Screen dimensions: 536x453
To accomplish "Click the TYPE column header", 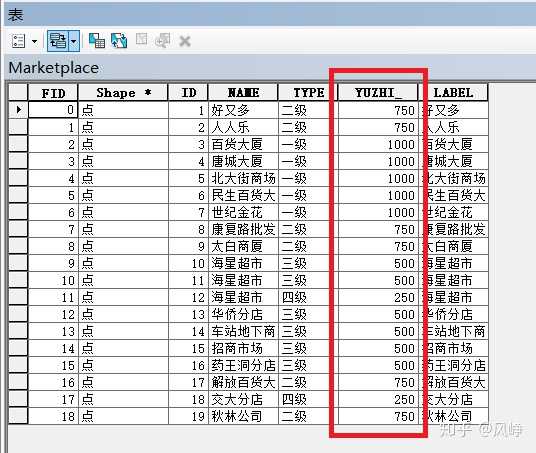I will (308, 92).
